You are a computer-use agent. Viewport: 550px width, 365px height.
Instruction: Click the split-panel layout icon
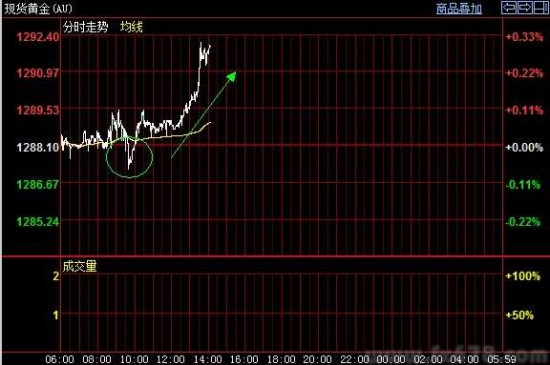point(541,8)
